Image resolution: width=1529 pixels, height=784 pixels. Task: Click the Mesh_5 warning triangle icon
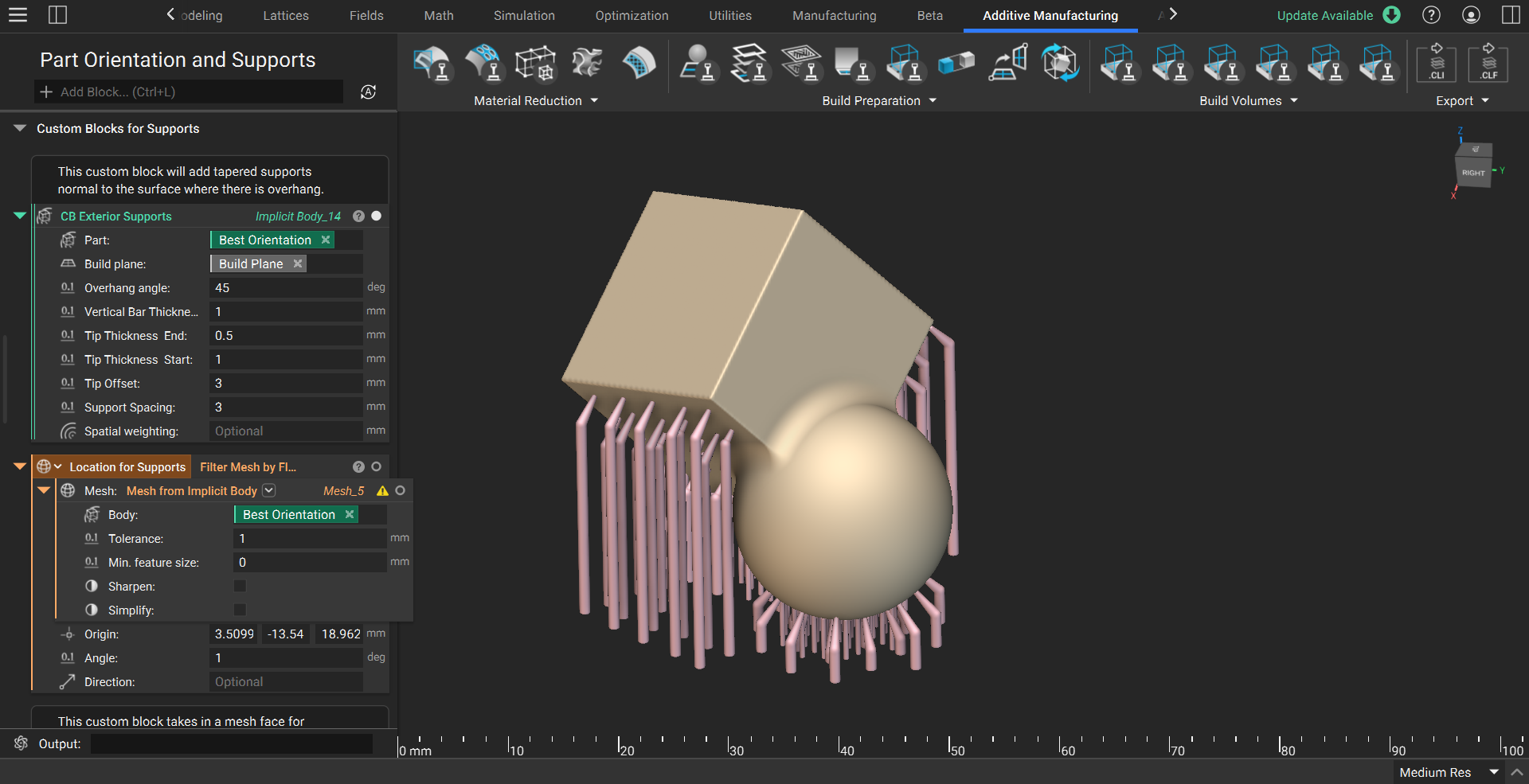[x=382, y=490]
